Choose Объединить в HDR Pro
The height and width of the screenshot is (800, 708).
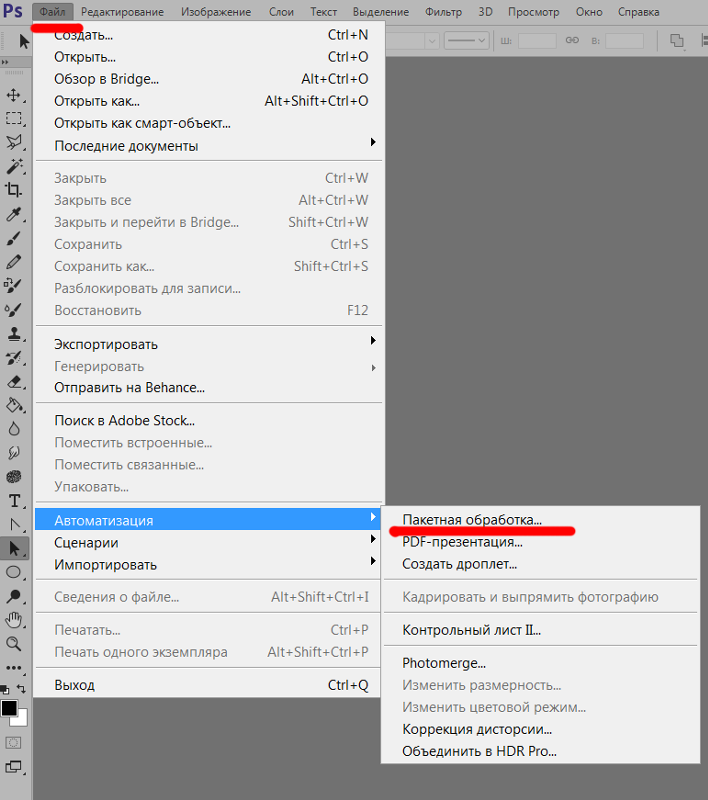(x=541, y=751)
